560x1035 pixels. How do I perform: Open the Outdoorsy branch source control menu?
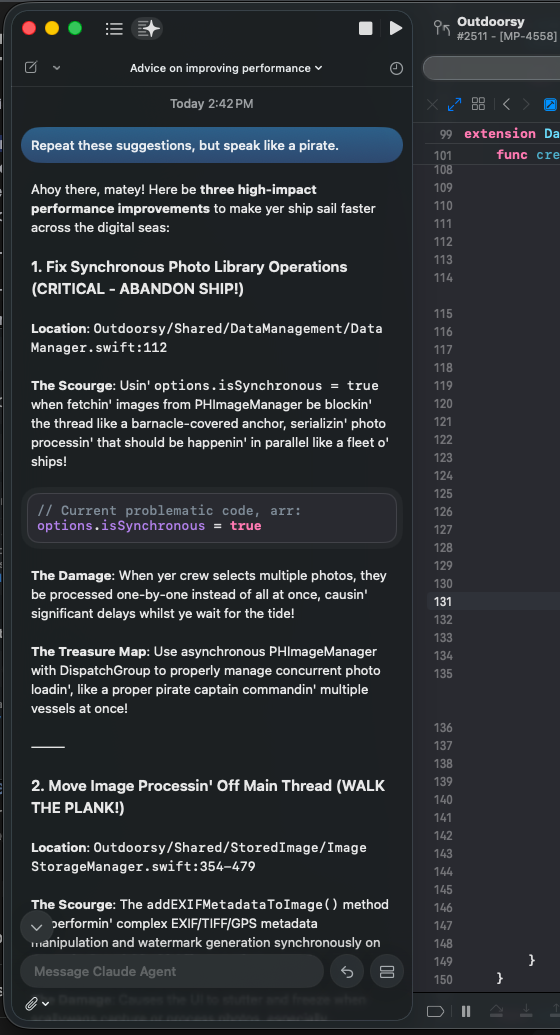click(x=441, y=28)
